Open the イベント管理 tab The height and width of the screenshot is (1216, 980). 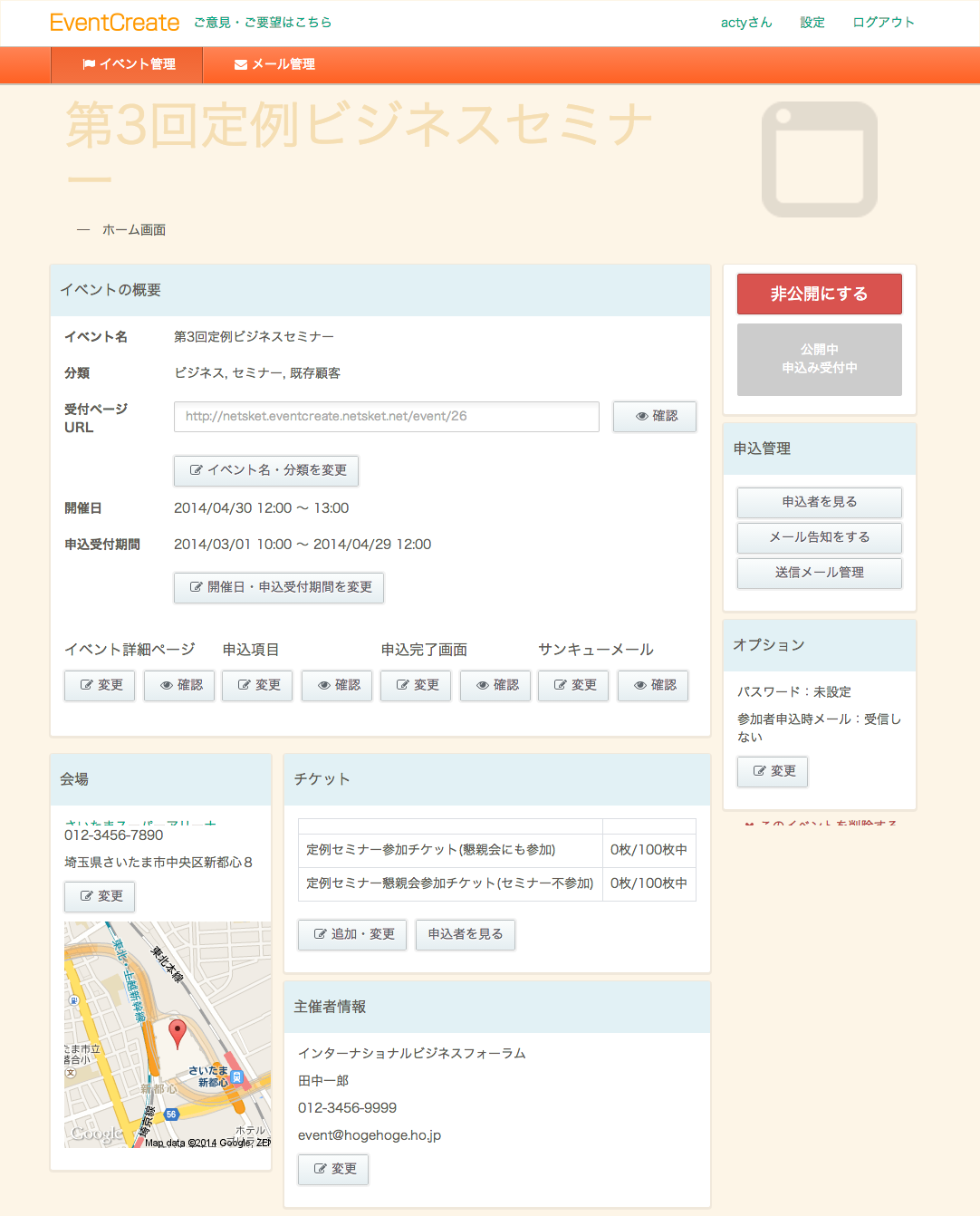click(128, 64)
